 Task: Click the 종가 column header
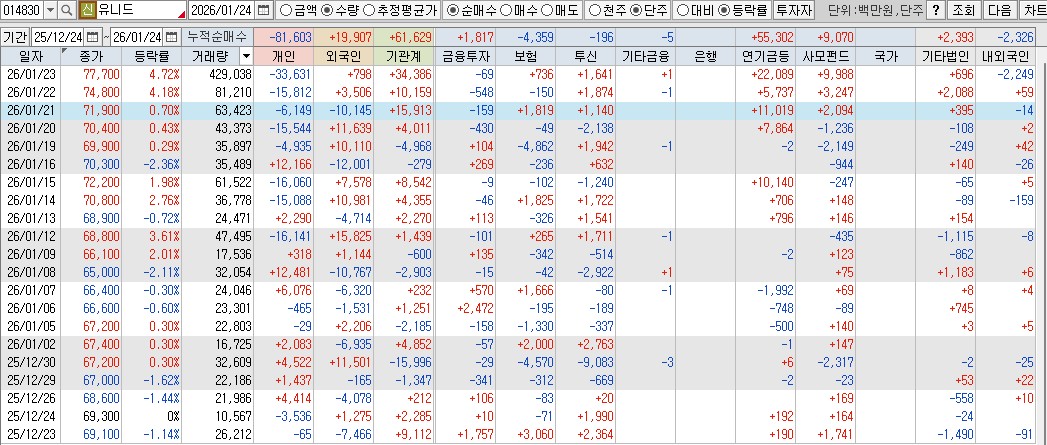[91, 57]
